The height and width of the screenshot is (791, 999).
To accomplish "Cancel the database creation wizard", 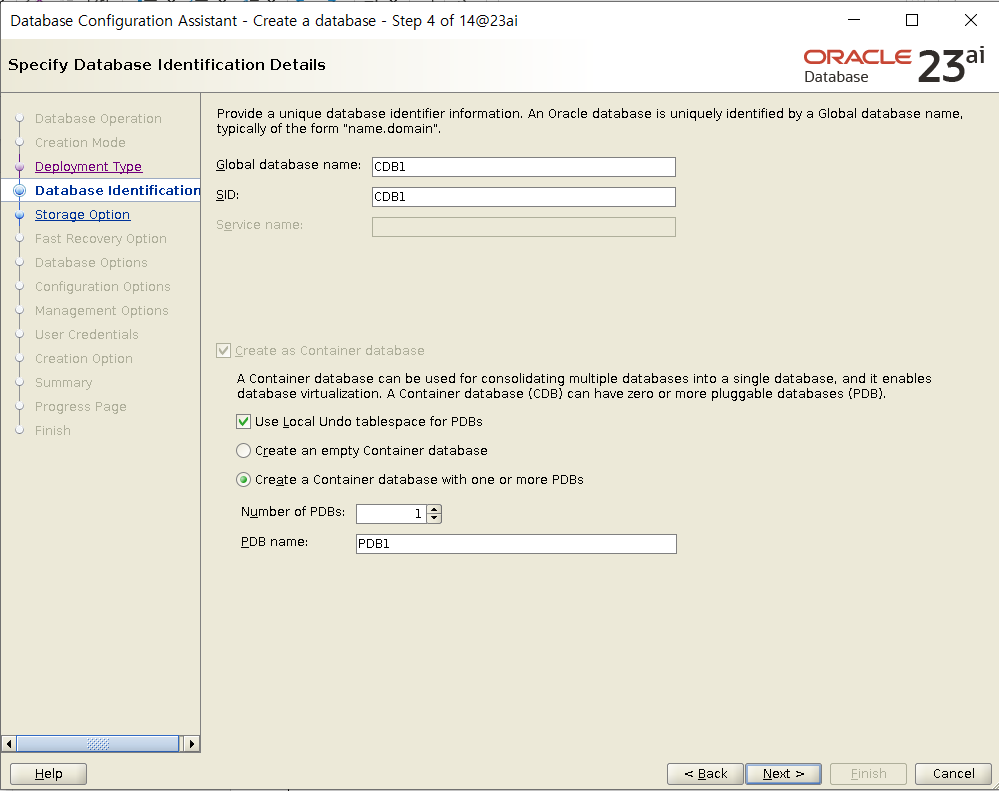I will pos(953,774).
